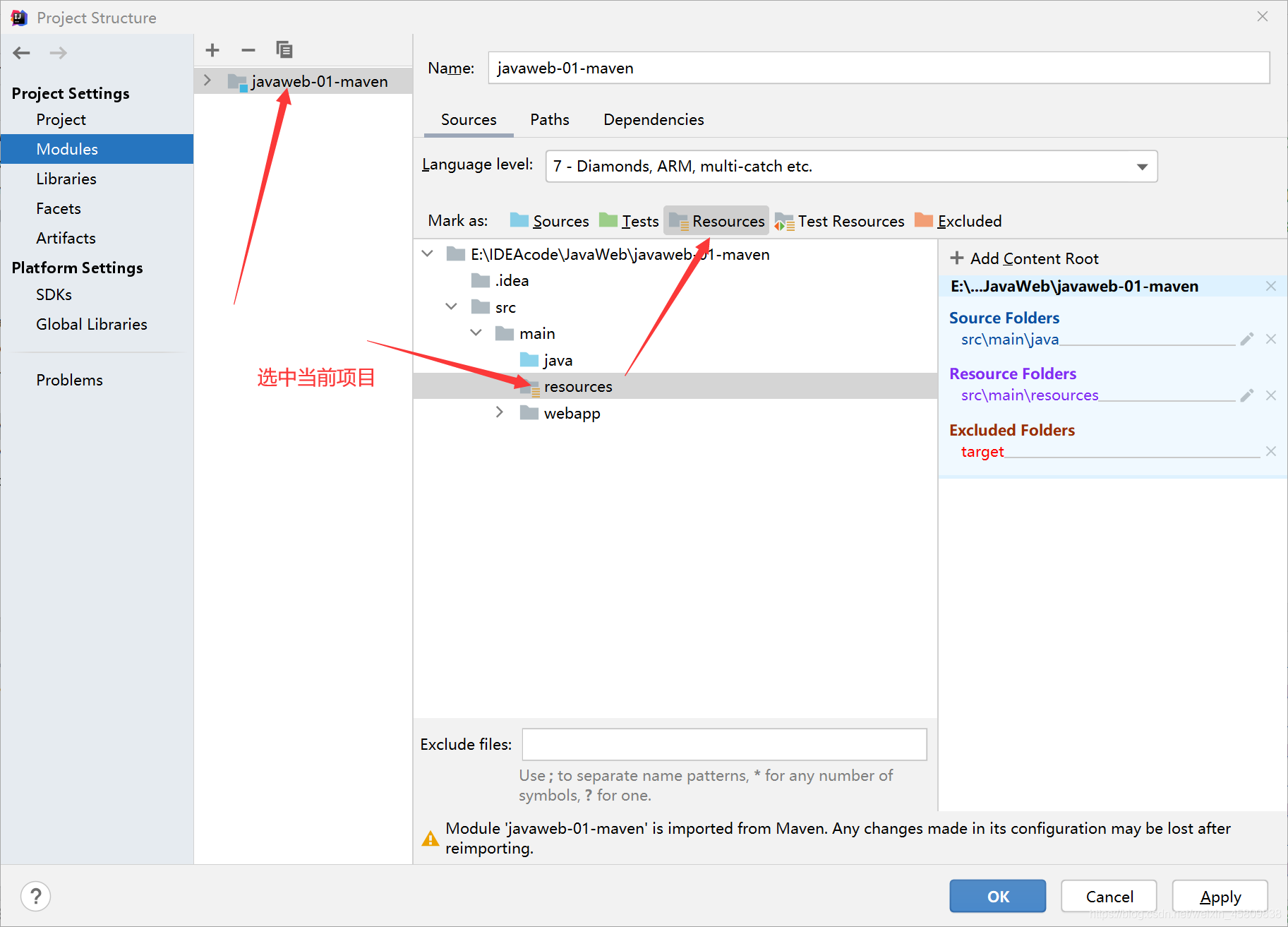Click the Back navigation arrow
Image resolution: width=1288 pixels, height=927 pixels.
[x=22, y=53]
